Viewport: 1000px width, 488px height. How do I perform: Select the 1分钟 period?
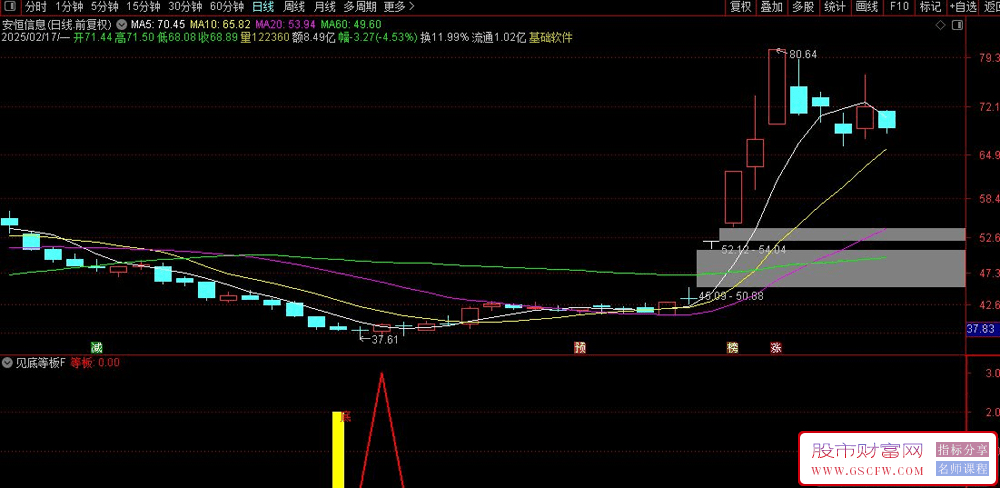tap(69, 7)
